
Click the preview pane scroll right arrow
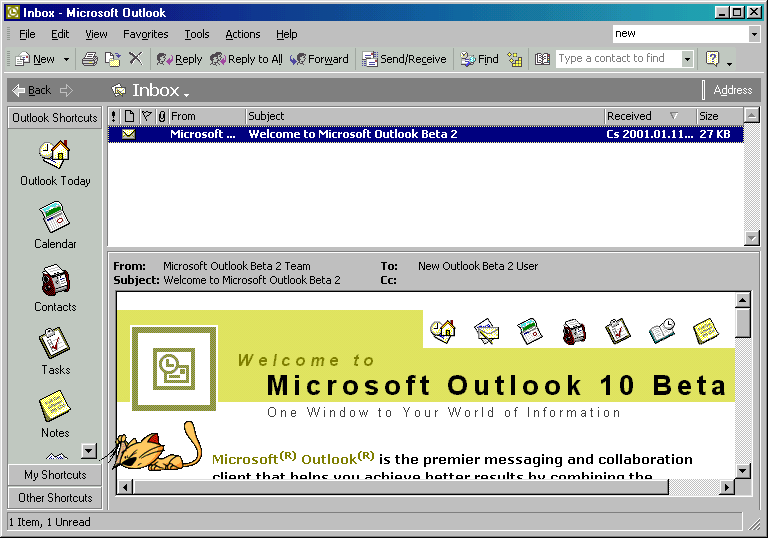727,487
